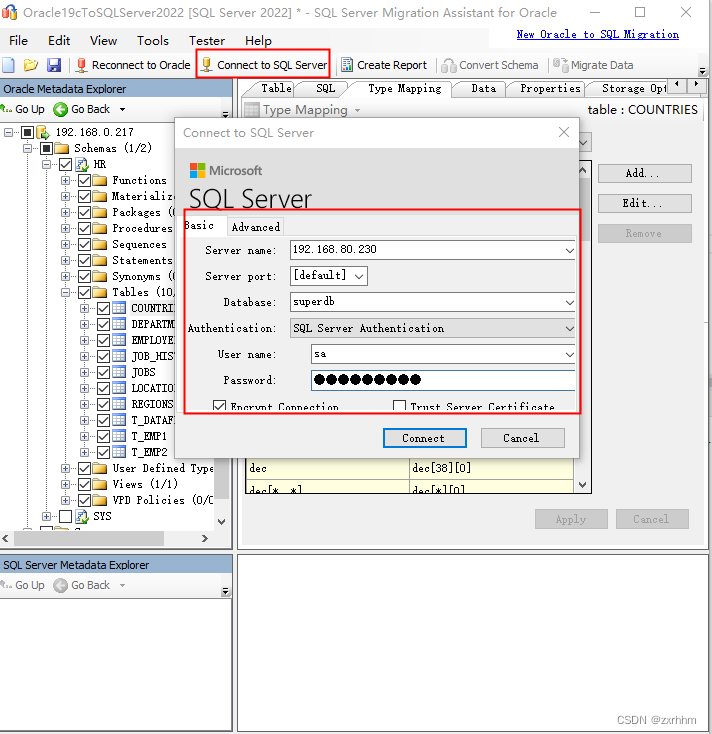Image resolution: width=712 pixels, height=734 pixels.
Task: Click the Open Project folder icon
Action: click(31, 65)
